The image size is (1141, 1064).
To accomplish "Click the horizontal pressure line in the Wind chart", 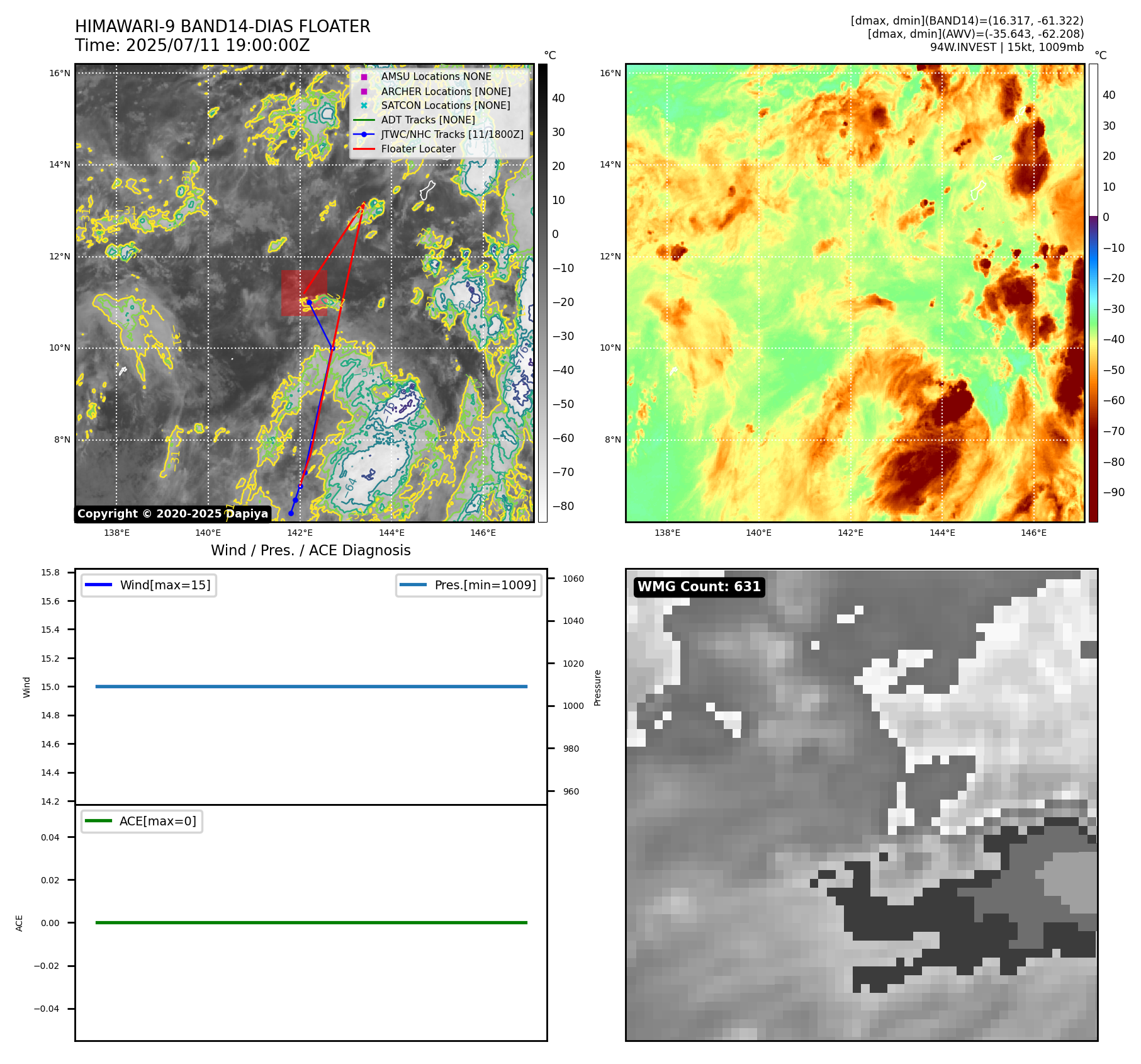I will point(311,686).
